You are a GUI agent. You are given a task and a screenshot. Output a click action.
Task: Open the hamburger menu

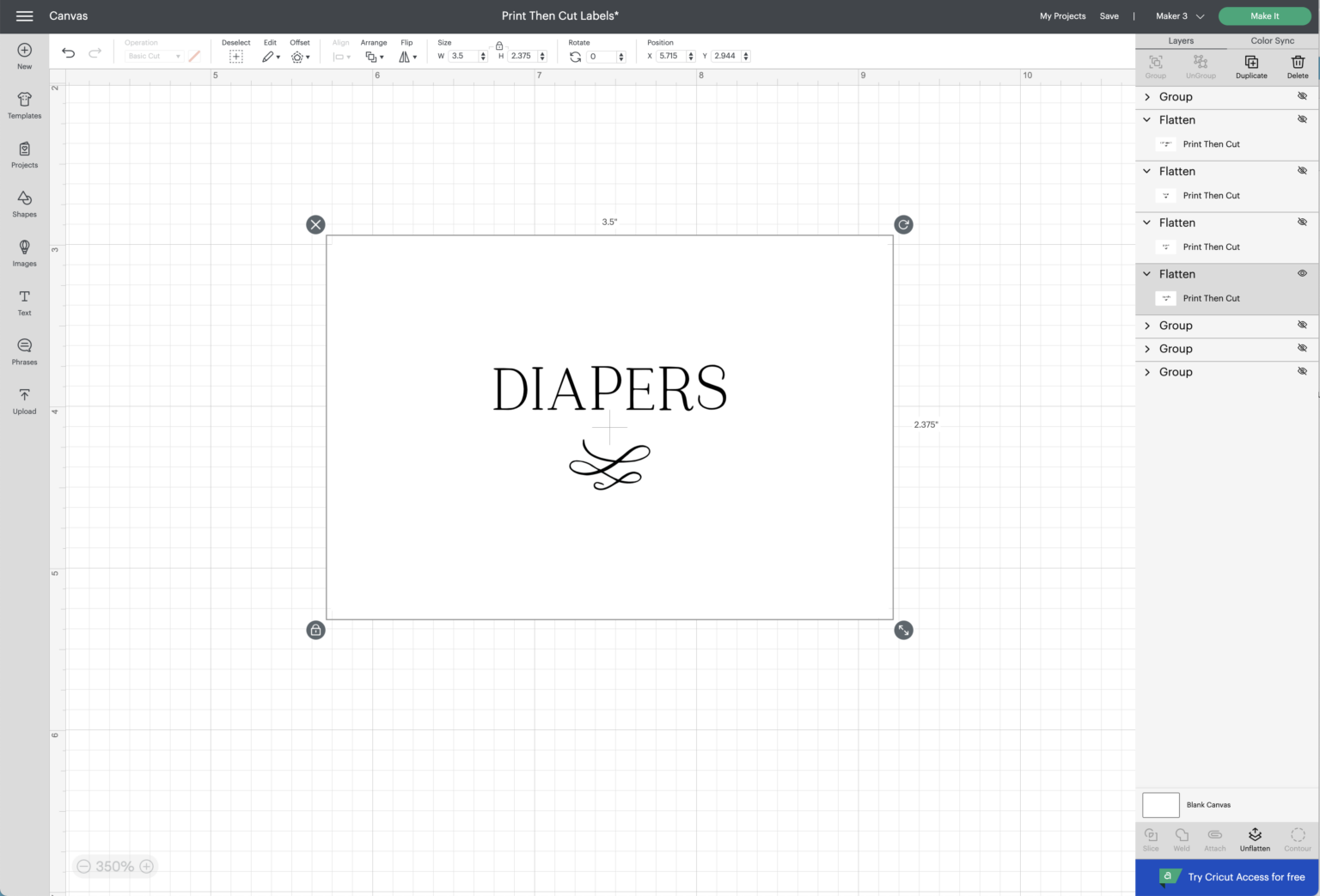click(x=24, y=15)
